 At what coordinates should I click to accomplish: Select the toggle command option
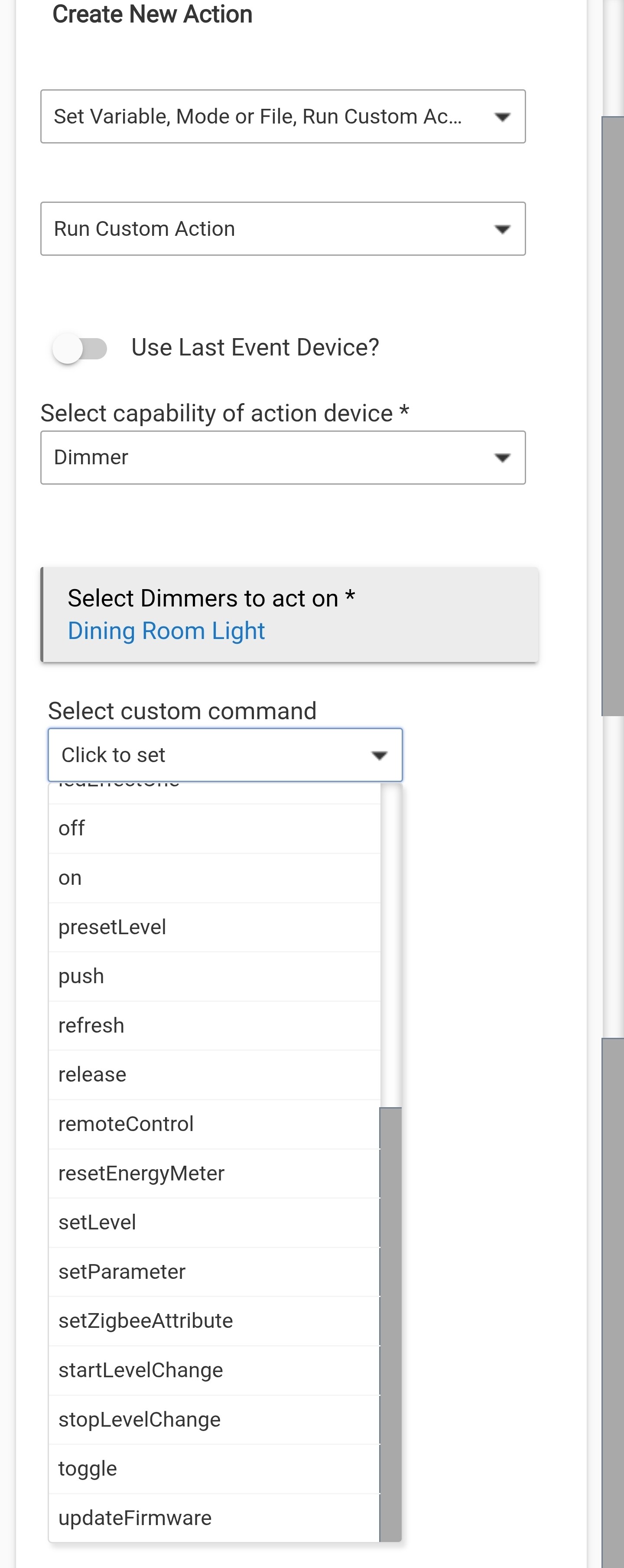point(214,1469)
